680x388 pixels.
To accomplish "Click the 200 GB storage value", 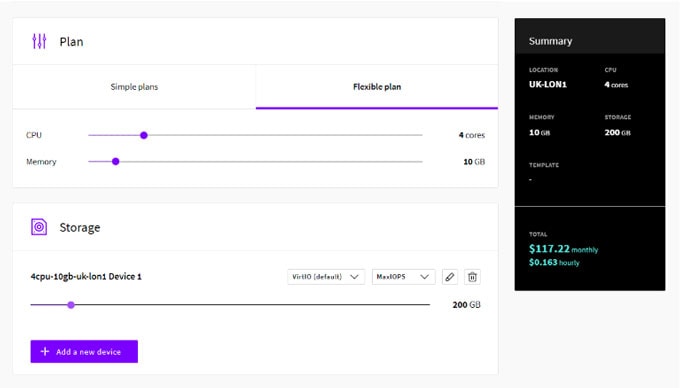I will (466, 305).
